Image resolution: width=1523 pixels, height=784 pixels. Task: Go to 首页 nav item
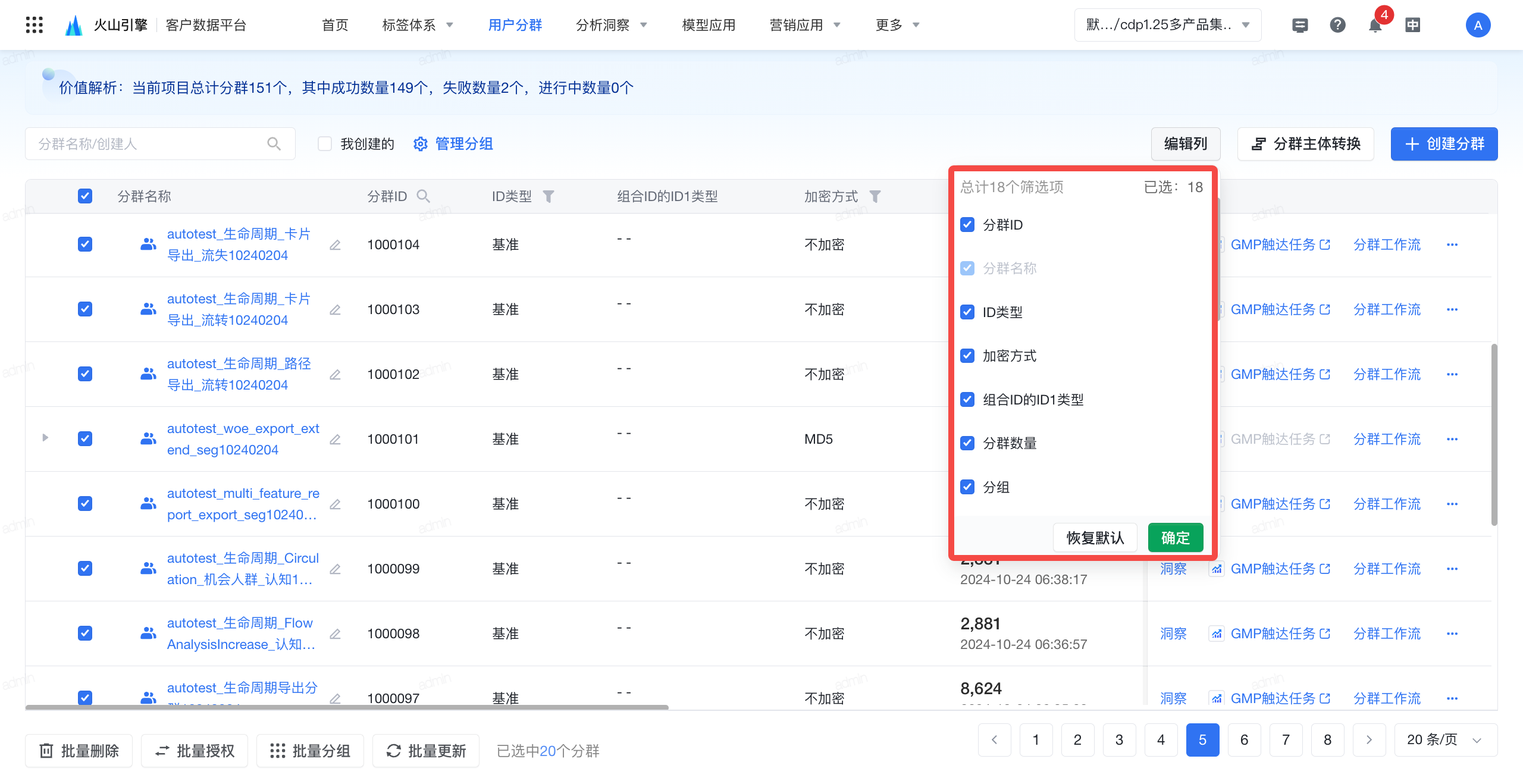click(335, 25)
